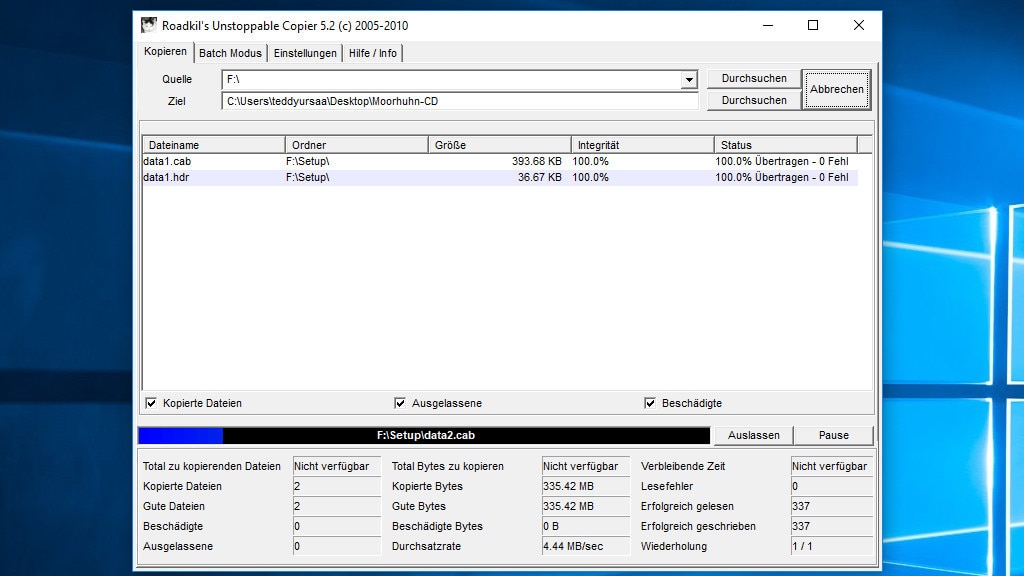Click into the Quelle path field
The height and width of the screenshot is (576, 1024).
[452, 80]
